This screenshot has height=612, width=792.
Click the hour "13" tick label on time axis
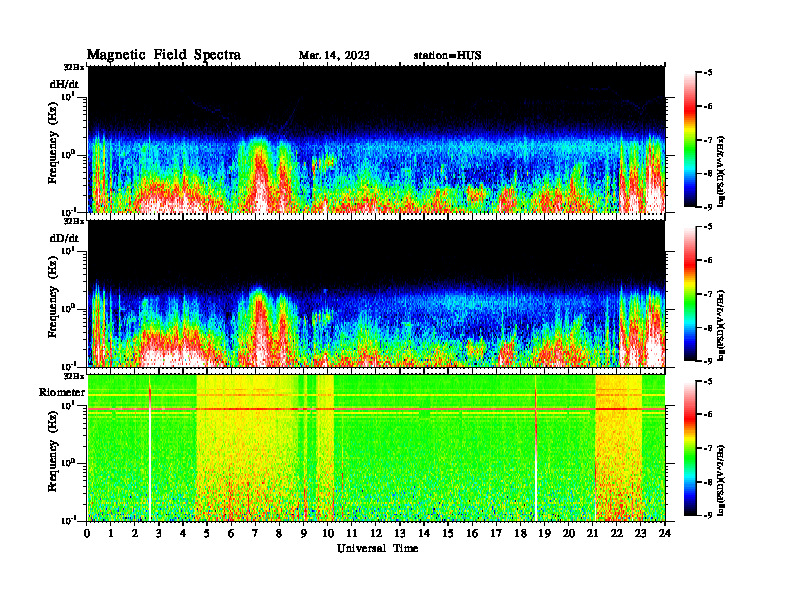click(400, 533)
